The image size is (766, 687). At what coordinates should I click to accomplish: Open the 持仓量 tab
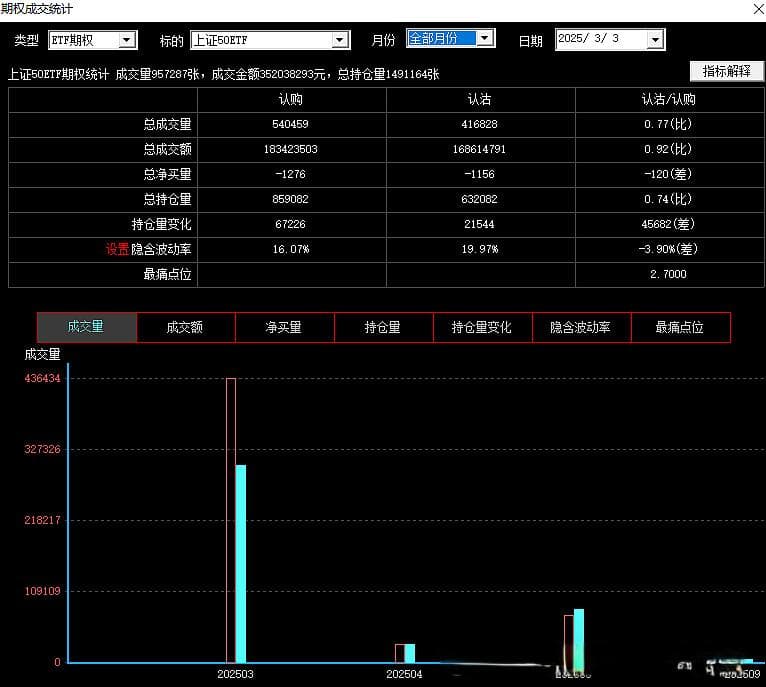383,327
